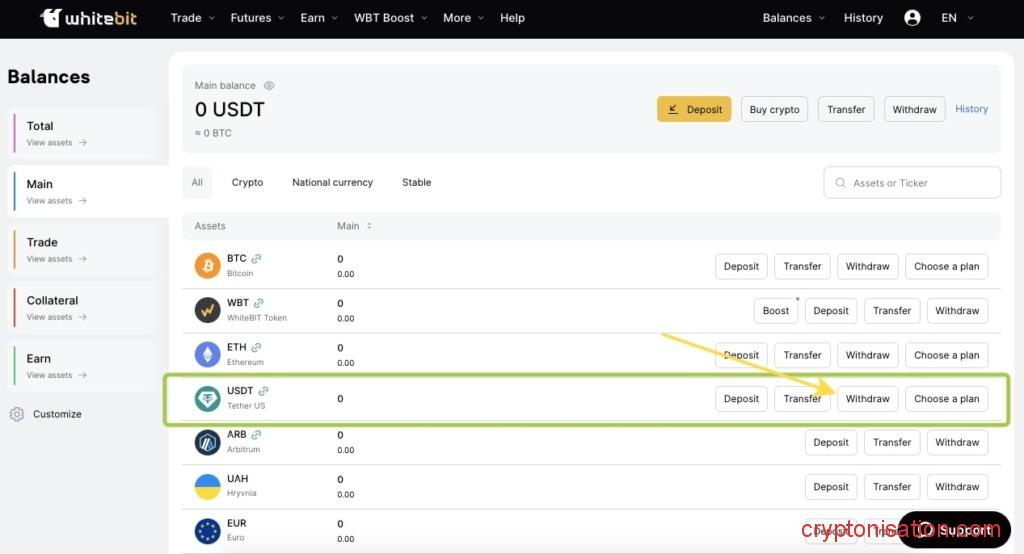
Task: Click the search magnifier icon
Action: 840,183
